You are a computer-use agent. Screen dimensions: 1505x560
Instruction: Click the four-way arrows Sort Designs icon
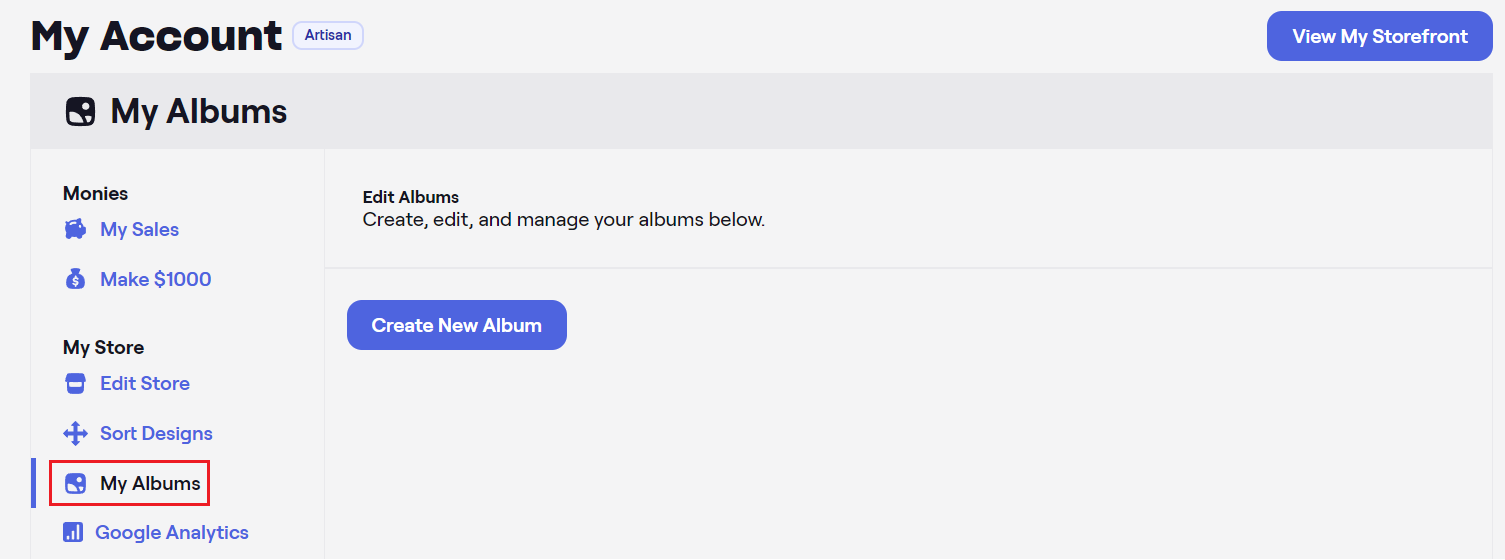[x=75, y=433]
